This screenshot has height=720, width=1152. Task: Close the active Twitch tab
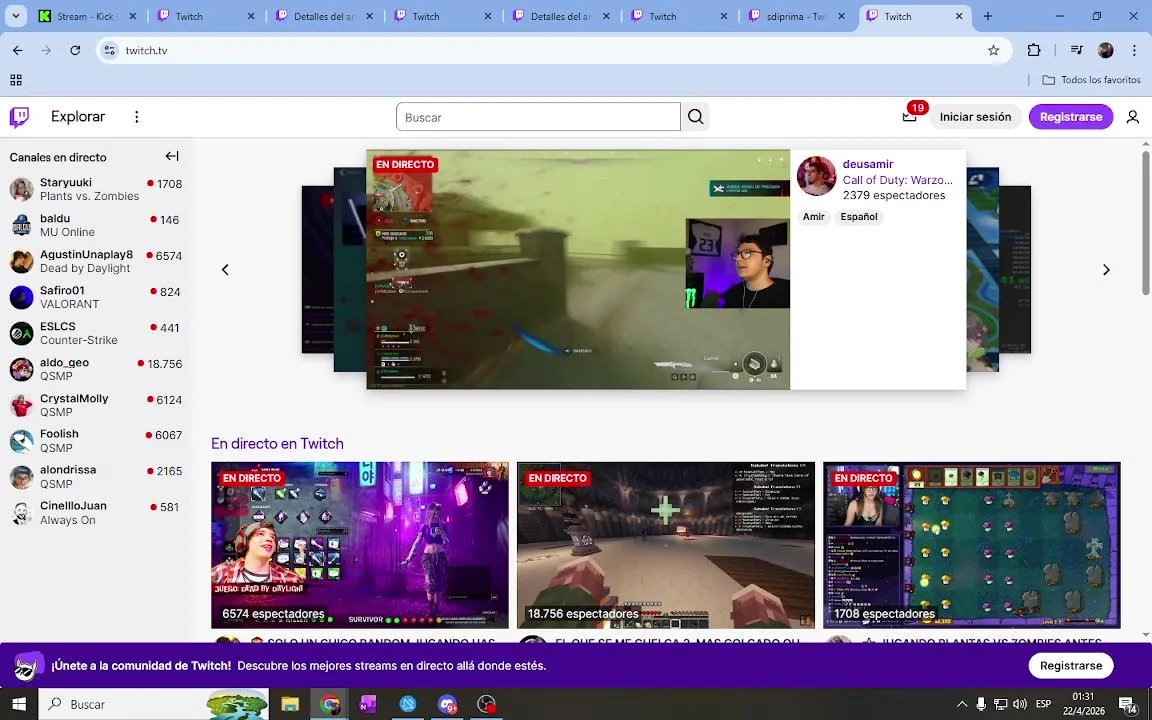[959, 16]
